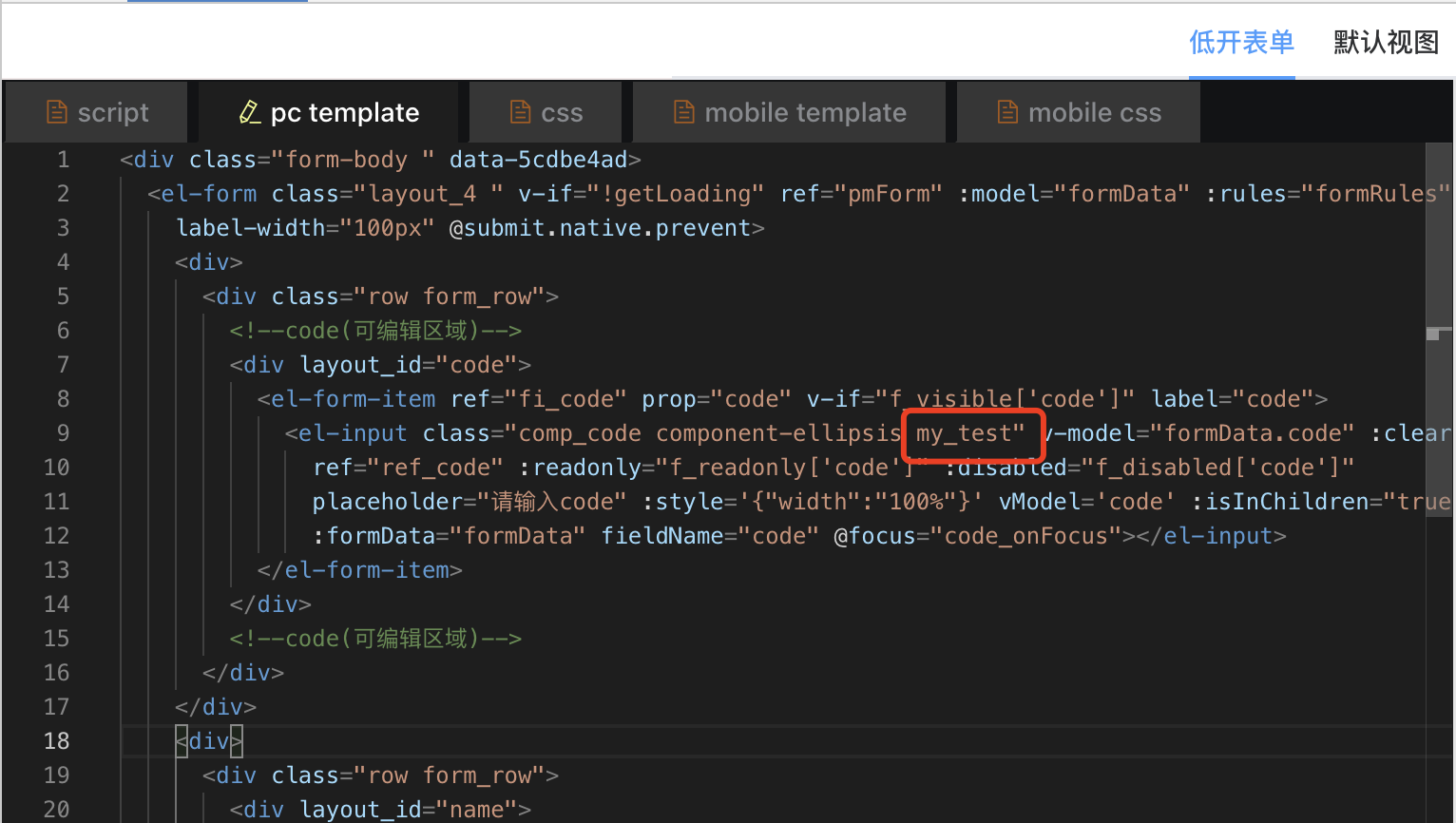Click line number 18 in the gutter
The width and height of the screenshot is (1456, 823).
coord(56,741)
